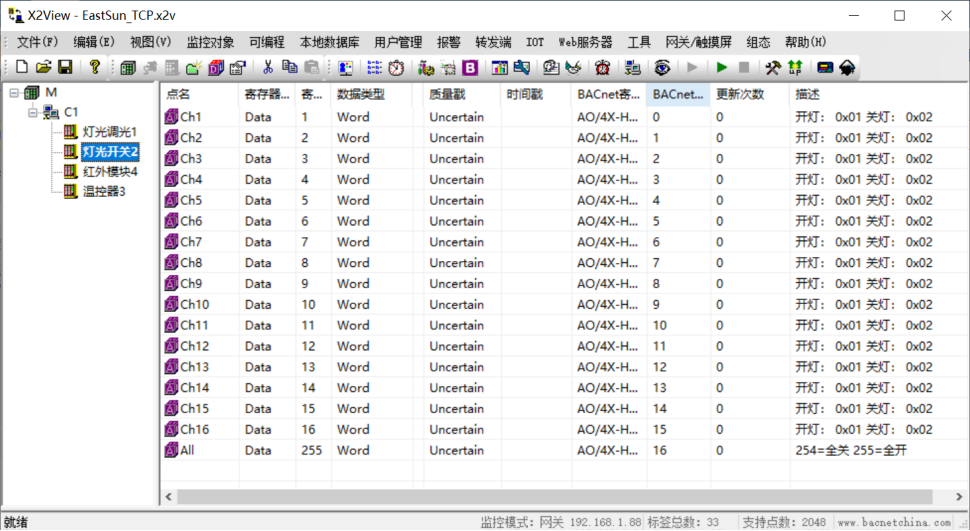Click the New file toolbar icon
Viewport: 970px width, 531px height.
tap(22, 67)
